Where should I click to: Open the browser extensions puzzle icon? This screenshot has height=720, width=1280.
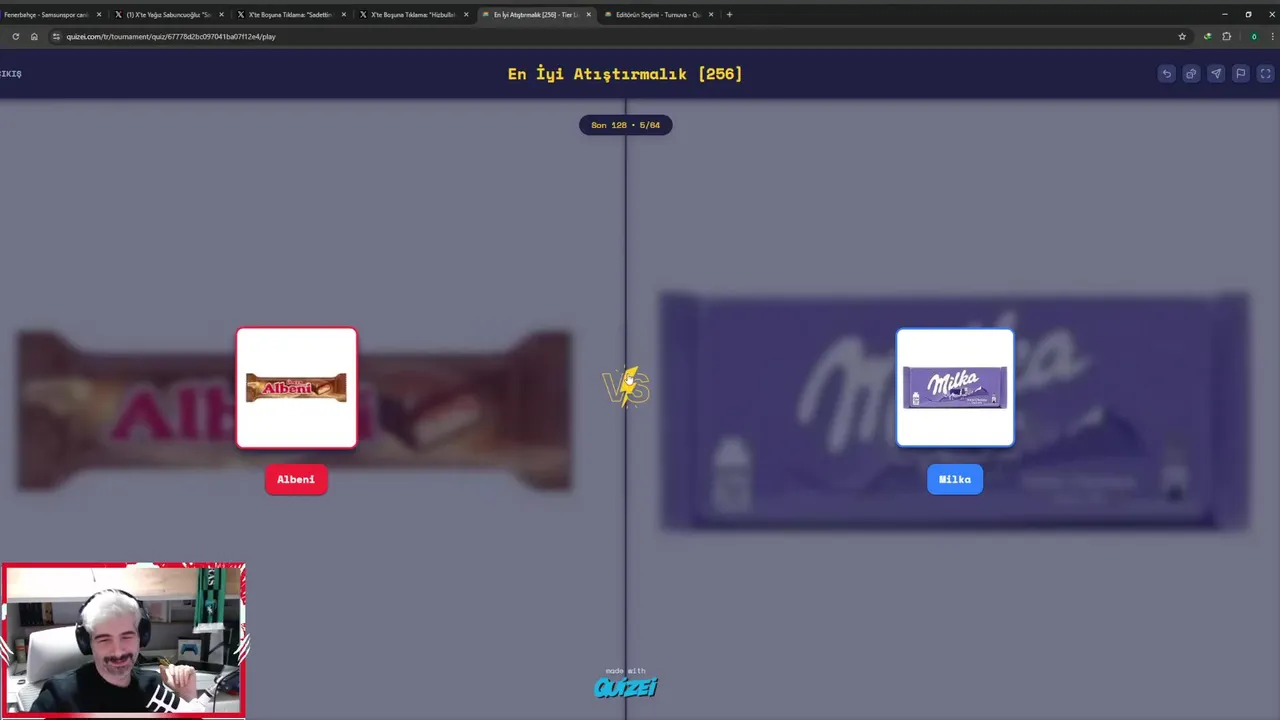tap(1227, 36)
